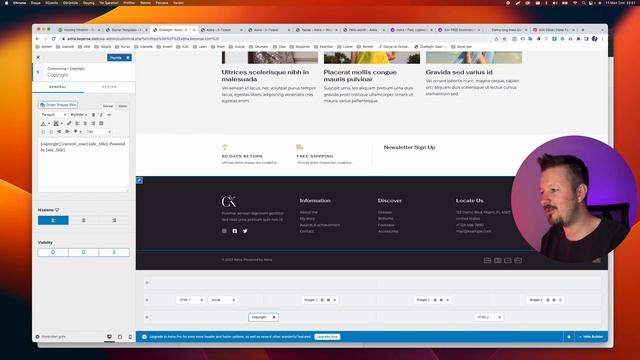Toggle mobile visibility for Copyright
640x360 pixels.
click(x=114, y=252)
